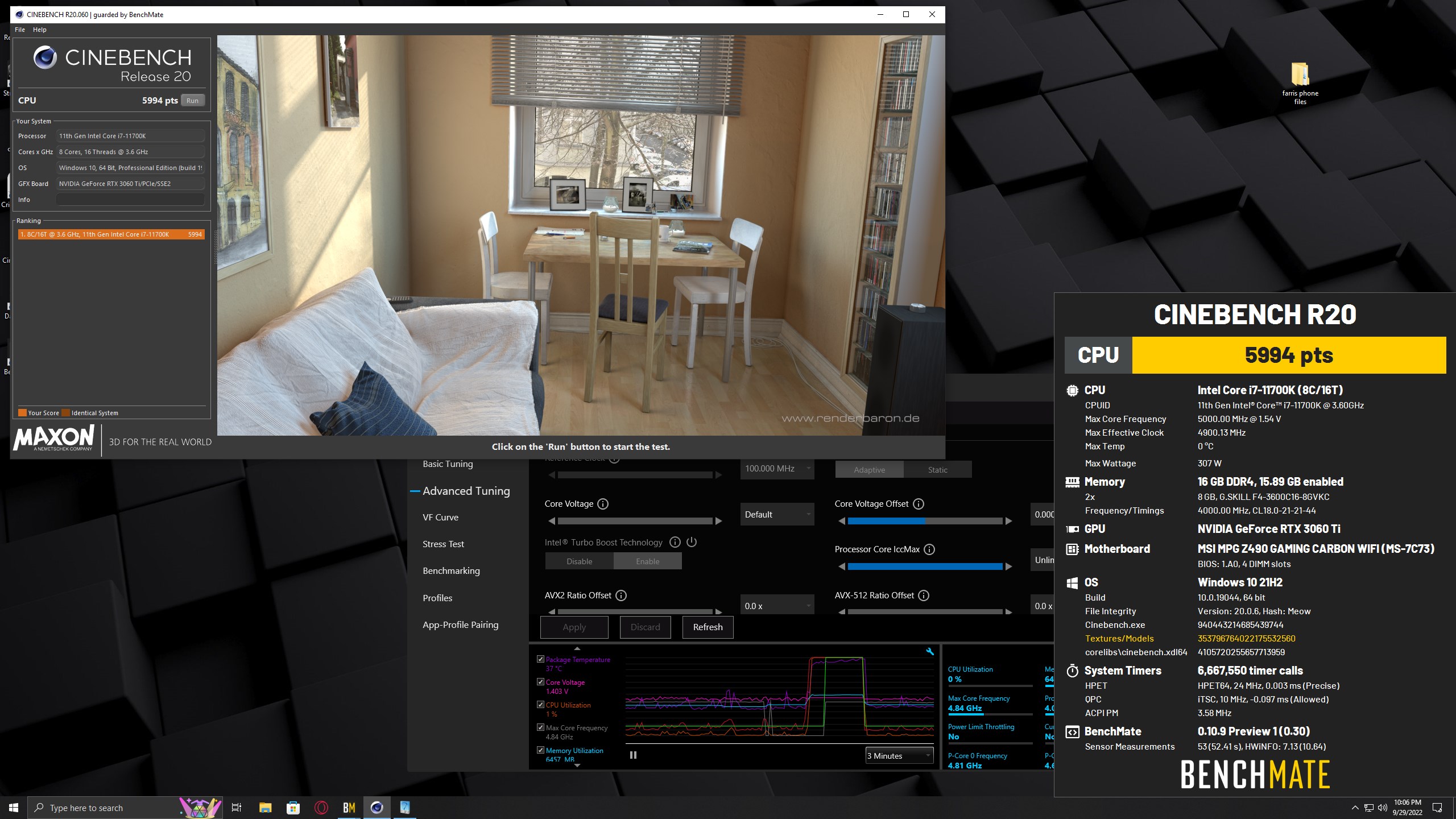
Task: Uncheck Memory Utilization monitor checkbox
Action: click(x=540, y=750)
